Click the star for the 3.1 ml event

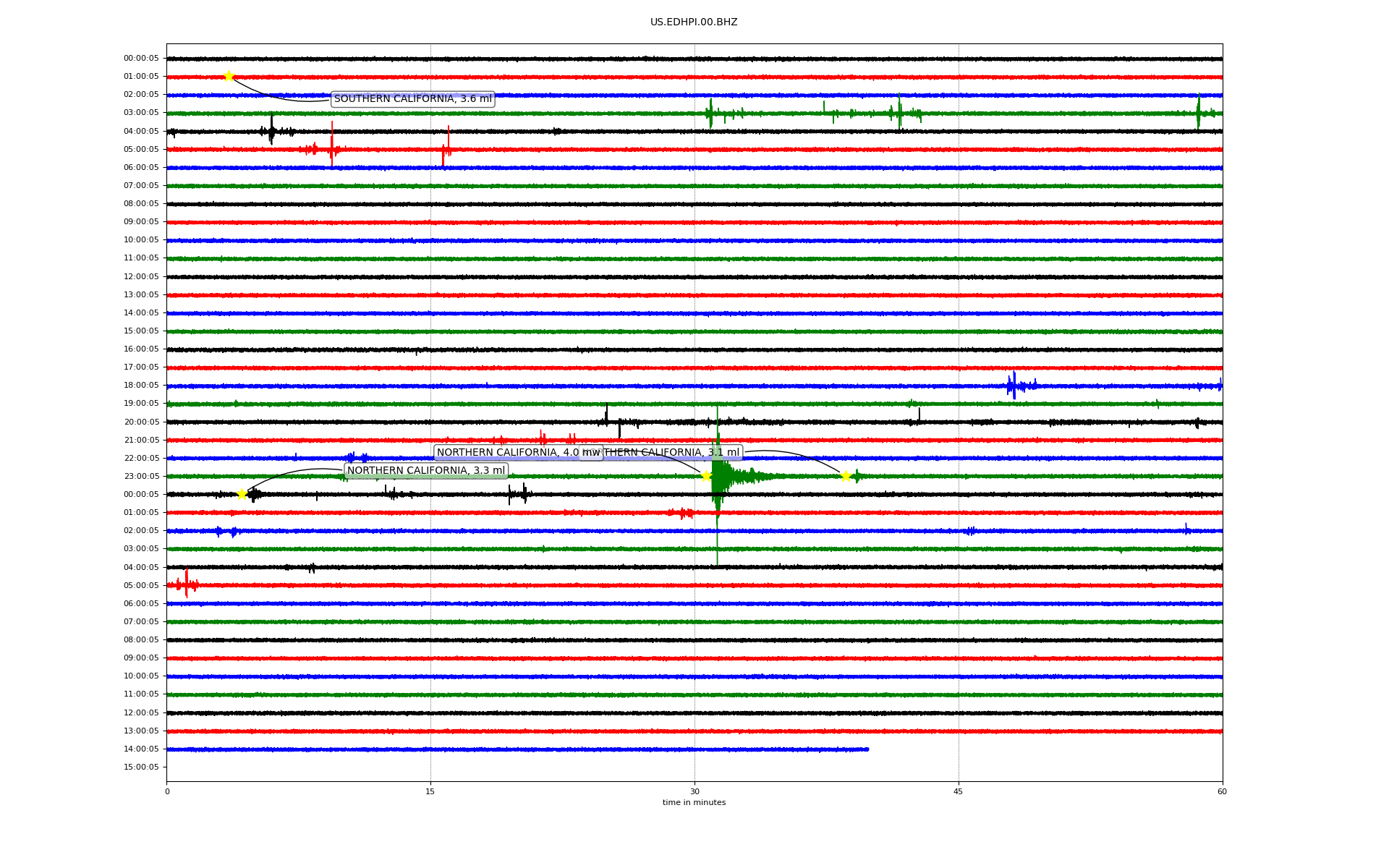click(x=845, y=476)
